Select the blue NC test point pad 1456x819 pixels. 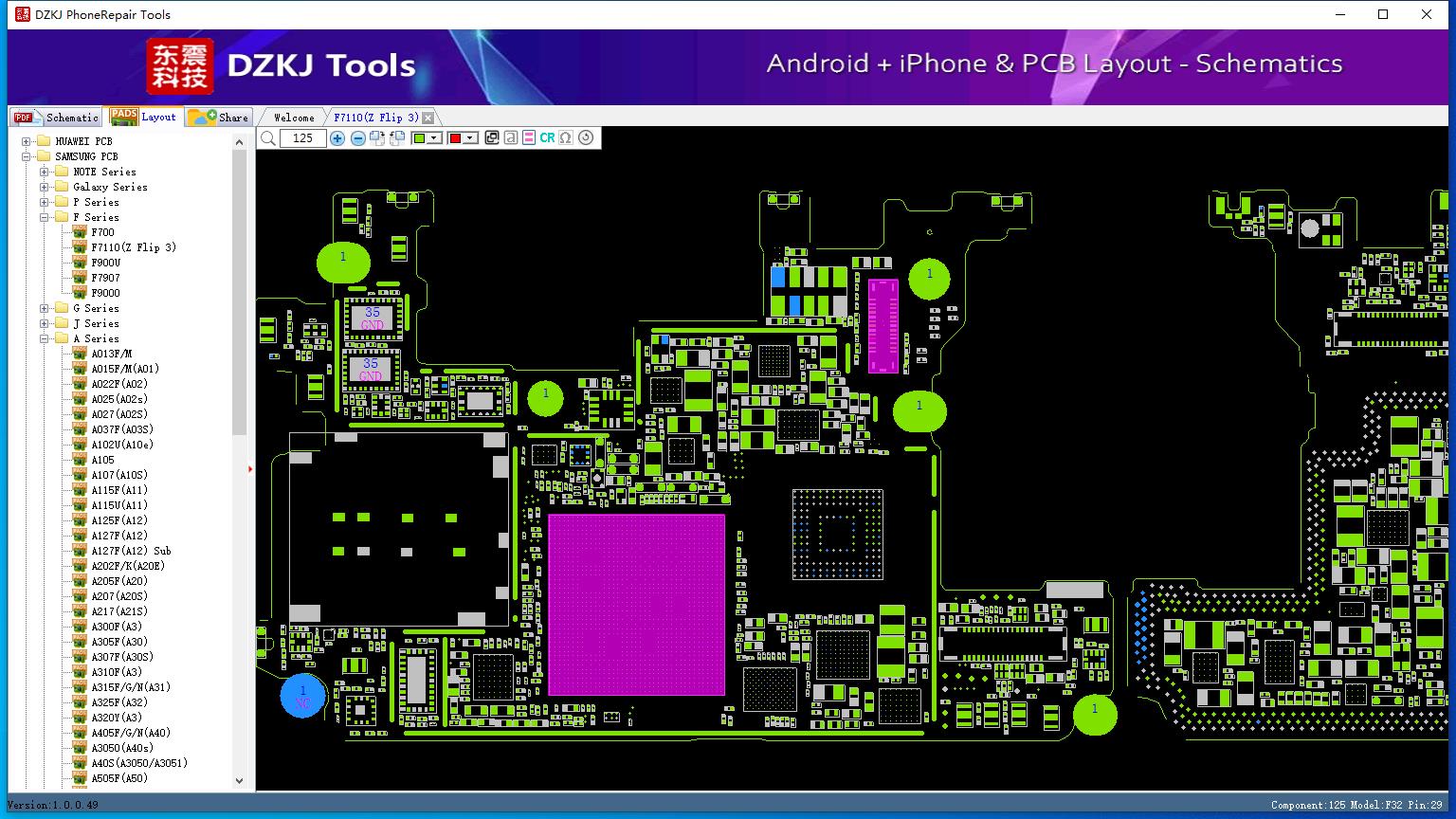coord(302,697)
